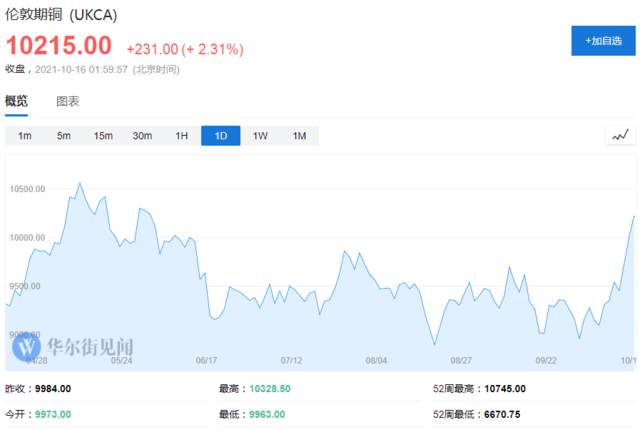Click the 06/17 date label
Screen dimensions: 640x430
click(206, 360)
